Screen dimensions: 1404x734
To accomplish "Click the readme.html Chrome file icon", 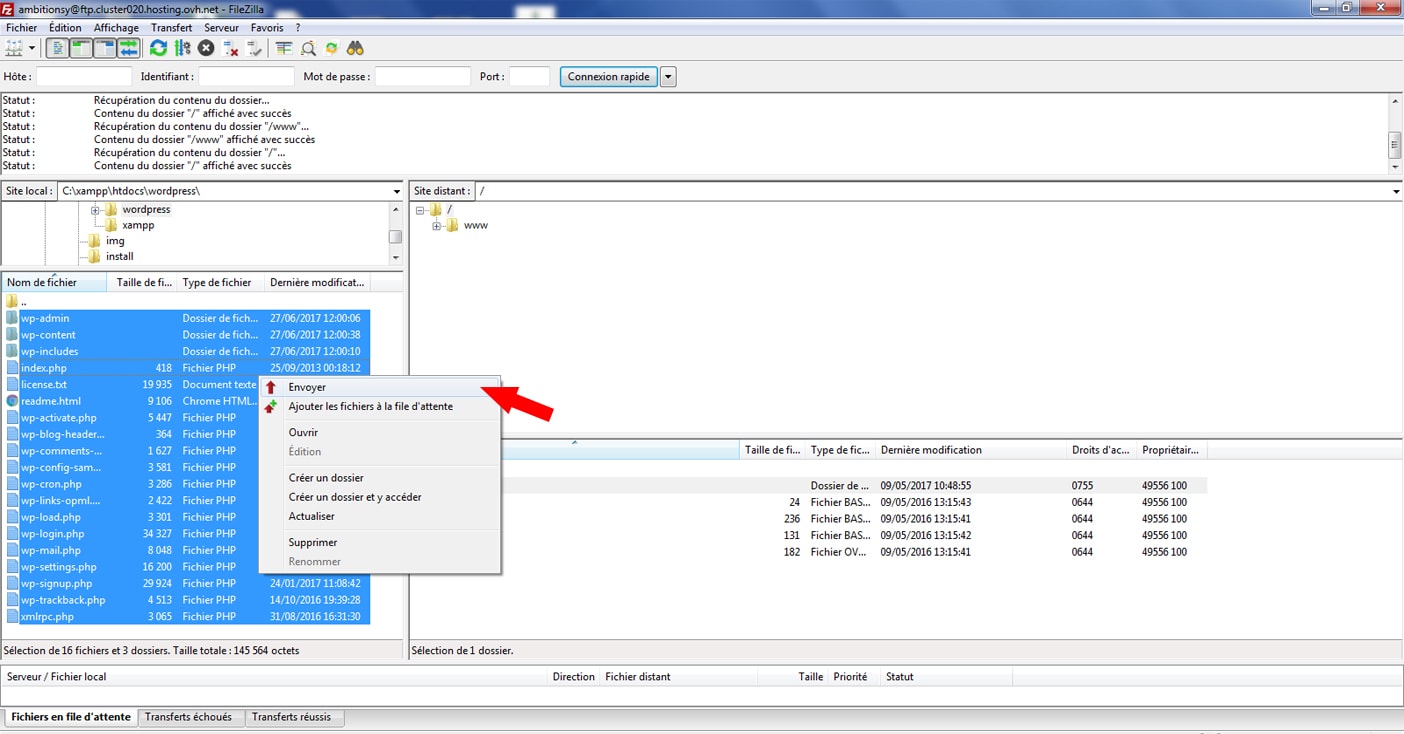I will [12, 401].
